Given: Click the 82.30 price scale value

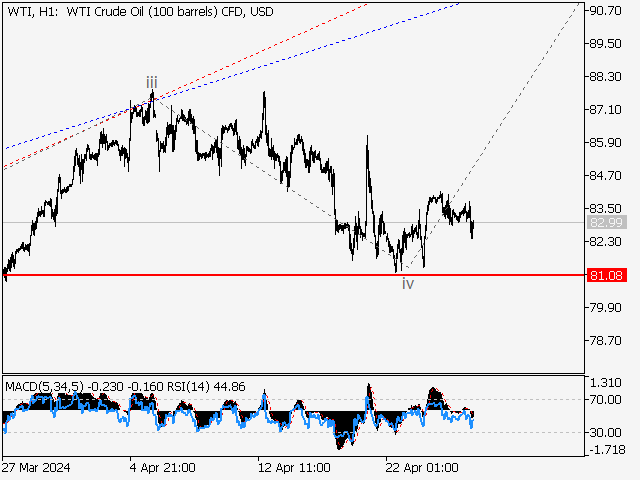Looking at the screenshot, I should 605,242.
